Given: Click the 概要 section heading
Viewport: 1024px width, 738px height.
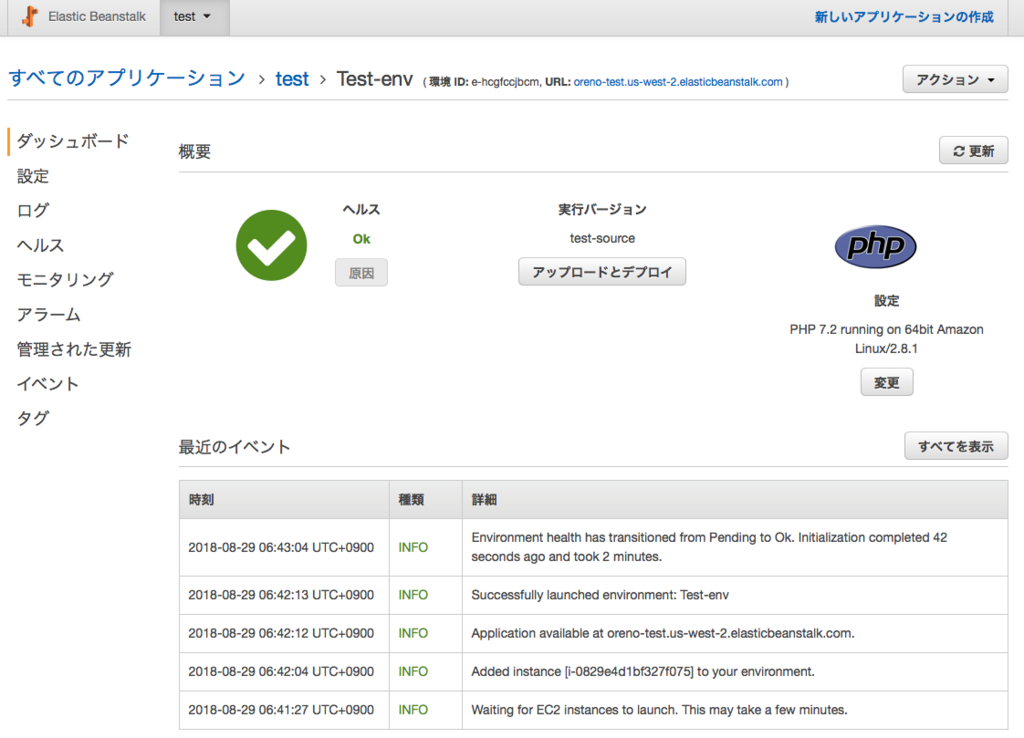Looking at the screenshot, I should click(195, 152).
